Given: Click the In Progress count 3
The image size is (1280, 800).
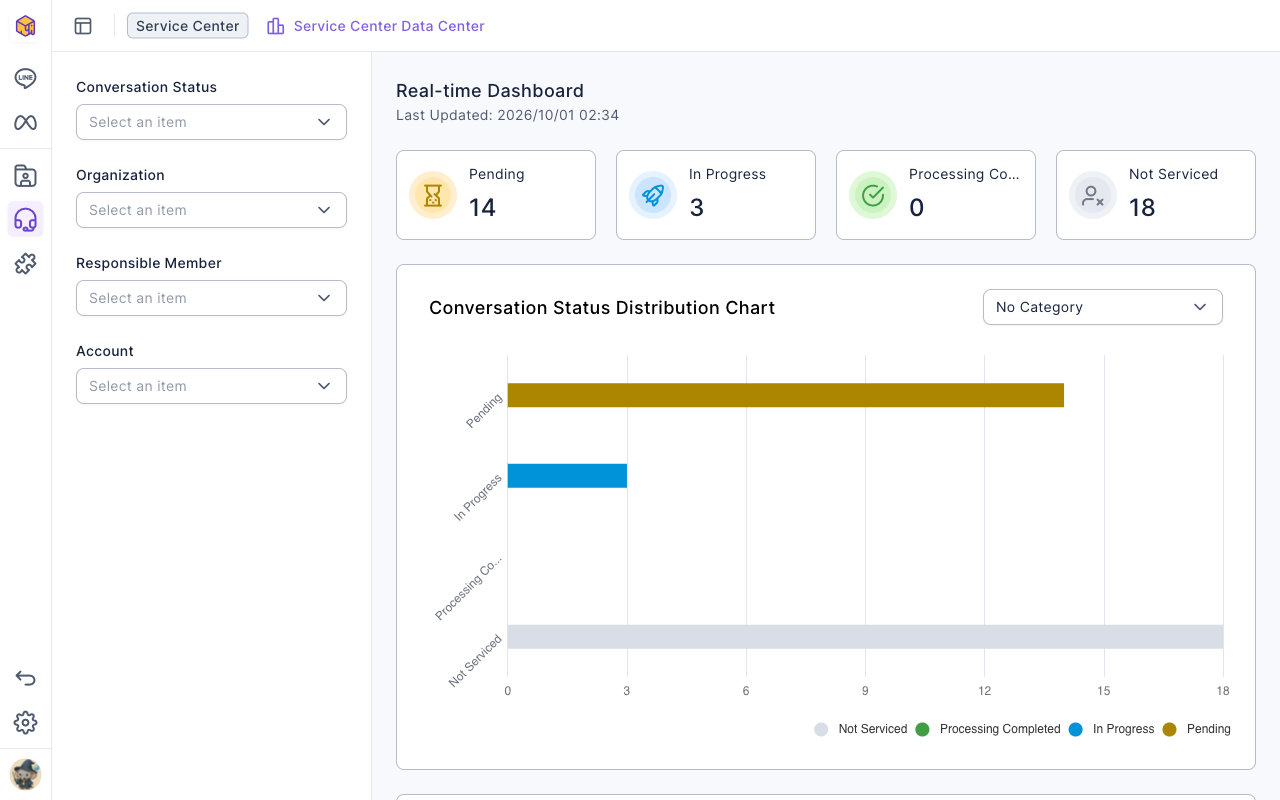Looking at the screenshot, I should [x=697, y=207].
